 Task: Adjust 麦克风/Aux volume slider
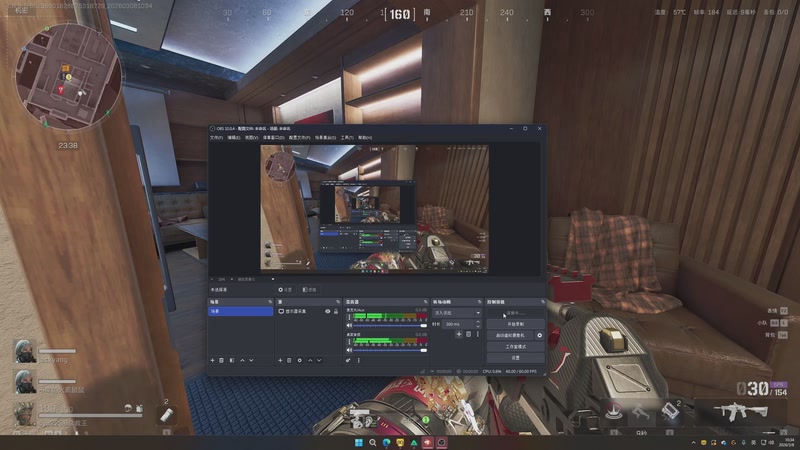click(390, 325)
